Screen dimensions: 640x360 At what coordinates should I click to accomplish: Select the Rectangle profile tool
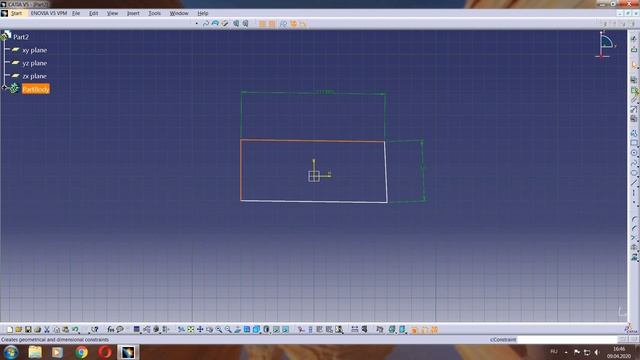coord(634,143)
